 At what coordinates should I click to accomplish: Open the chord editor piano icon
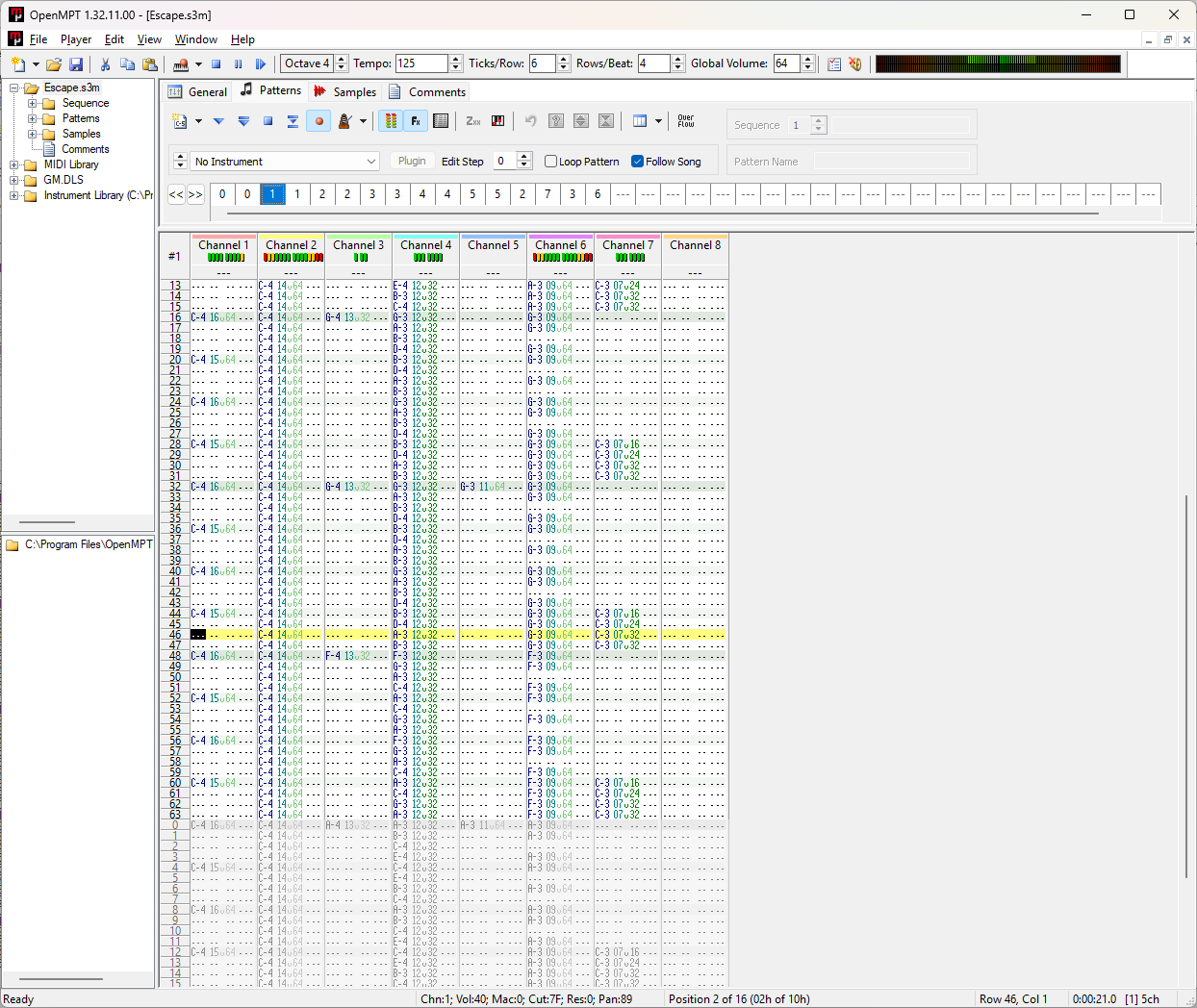tap(498, 121)
